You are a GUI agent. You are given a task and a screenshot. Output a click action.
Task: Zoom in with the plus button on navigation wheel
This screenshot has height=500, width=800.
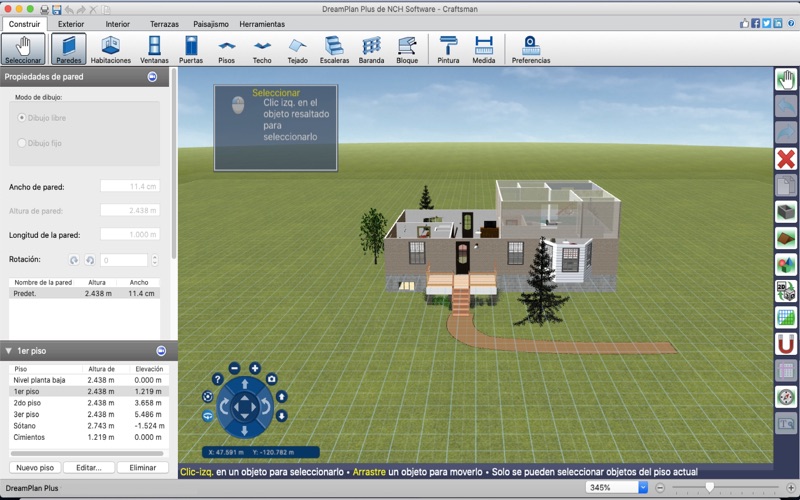(255, 368)
